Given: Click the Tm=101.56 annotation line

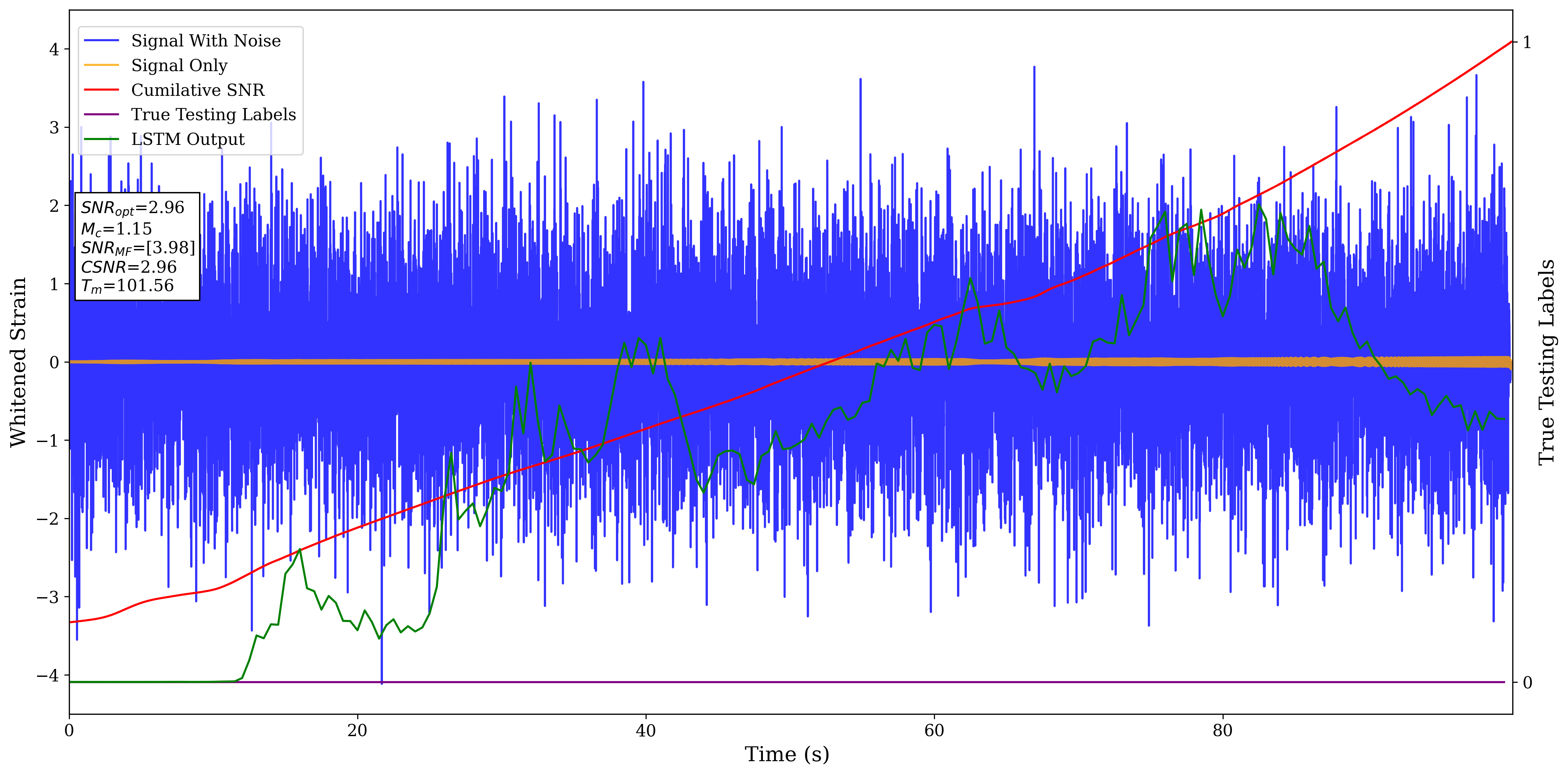Looking at the screenshot, I should click(127, 286).
